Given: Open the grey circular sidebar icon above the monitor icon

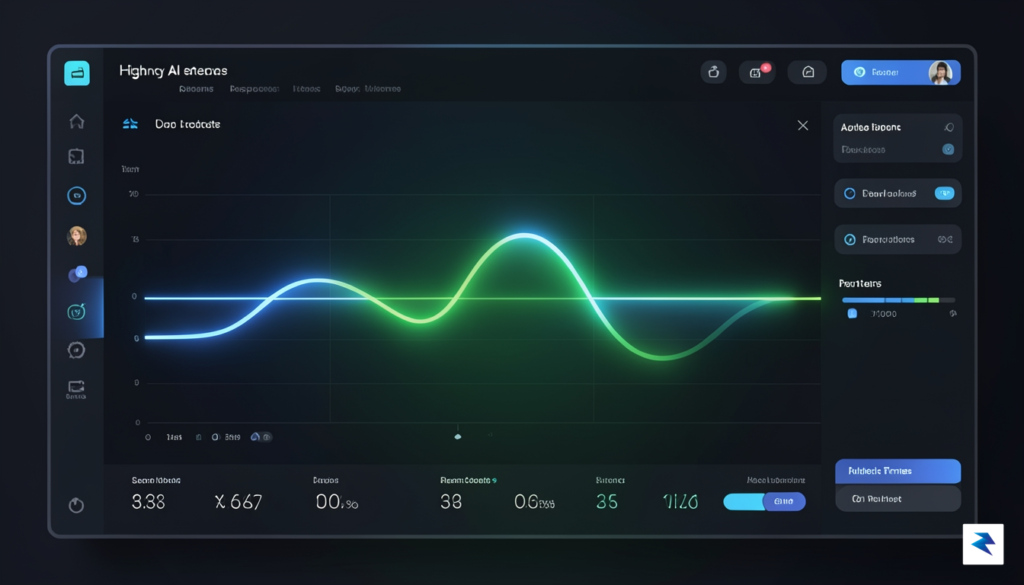Looking at the screenshot, I should [76, 350].
